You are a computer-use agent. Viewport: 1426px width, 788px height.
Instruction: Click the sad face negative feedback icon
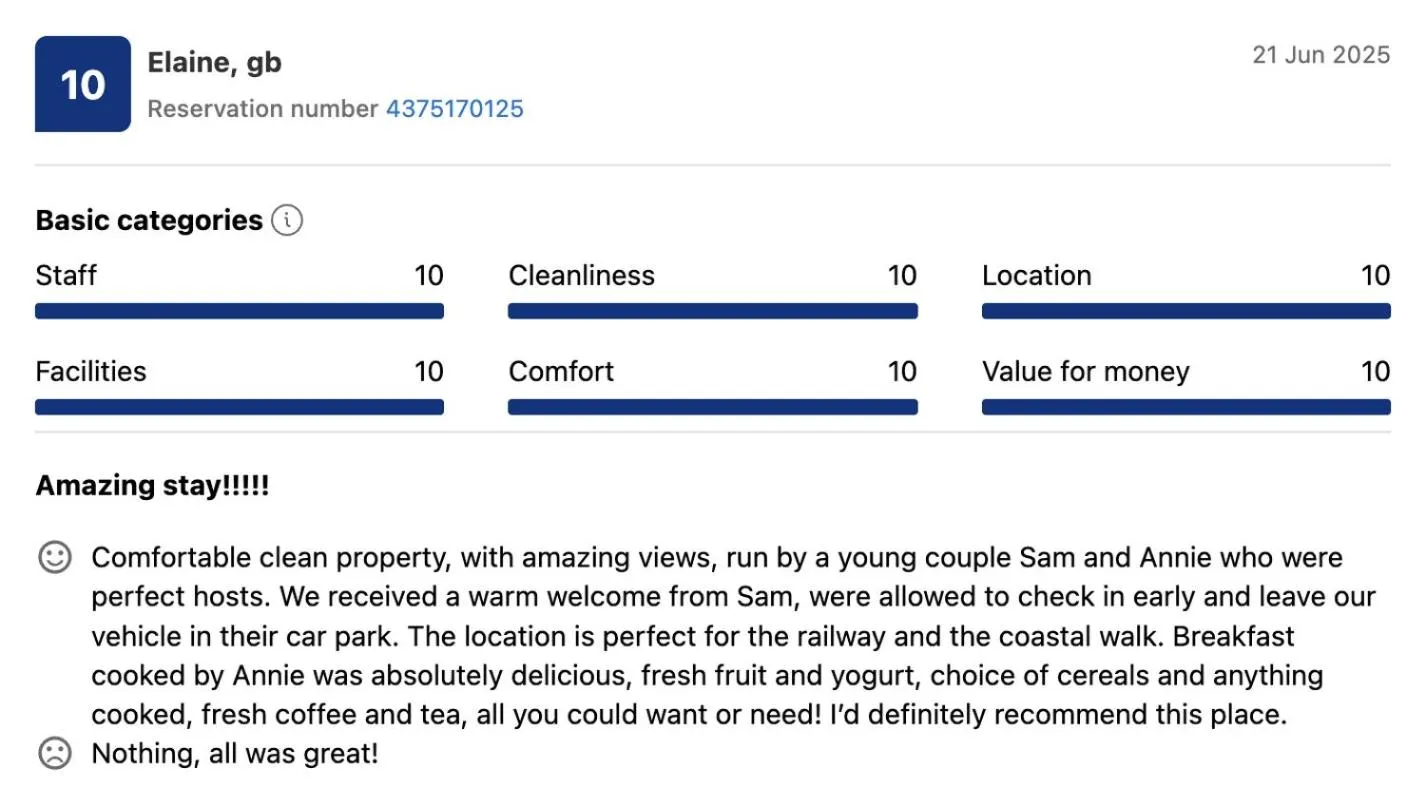tap(55, 753)
